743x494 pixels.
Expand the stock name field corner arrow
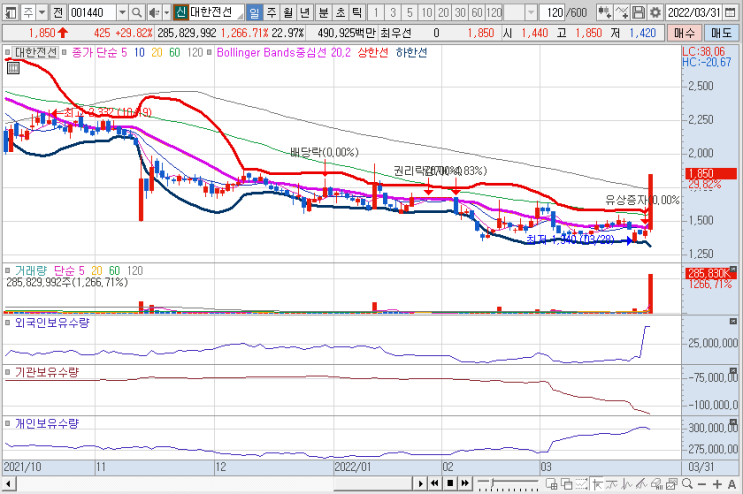240,16
